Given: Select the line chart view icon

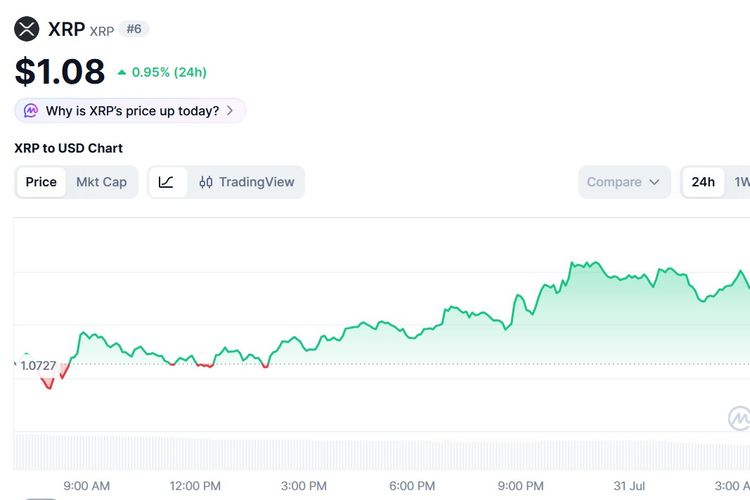Looking at the screenshot, I should coord(166,182).
